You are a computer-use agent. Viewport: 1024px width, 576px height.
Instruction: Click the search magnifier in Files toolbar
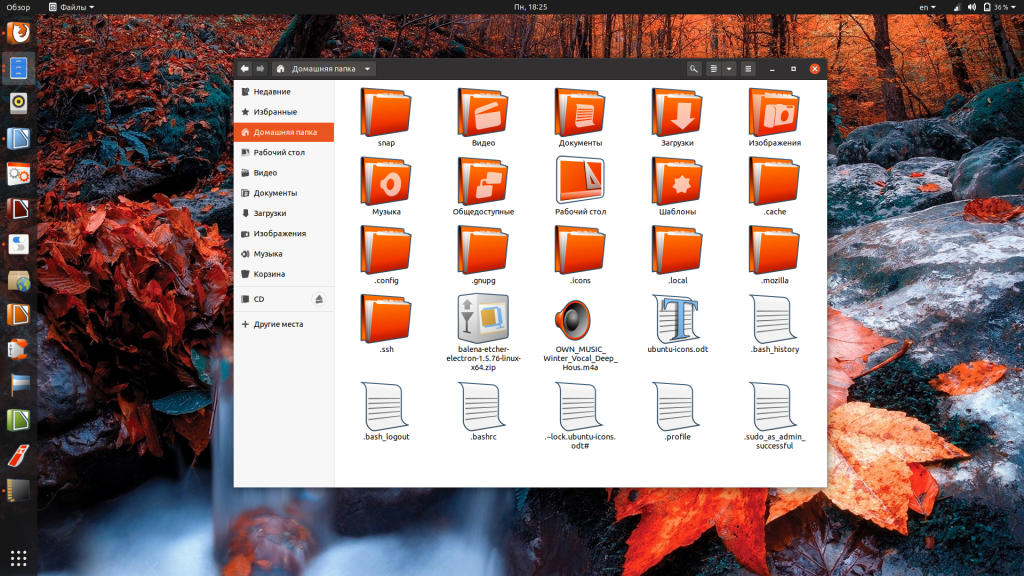(694, 69)
